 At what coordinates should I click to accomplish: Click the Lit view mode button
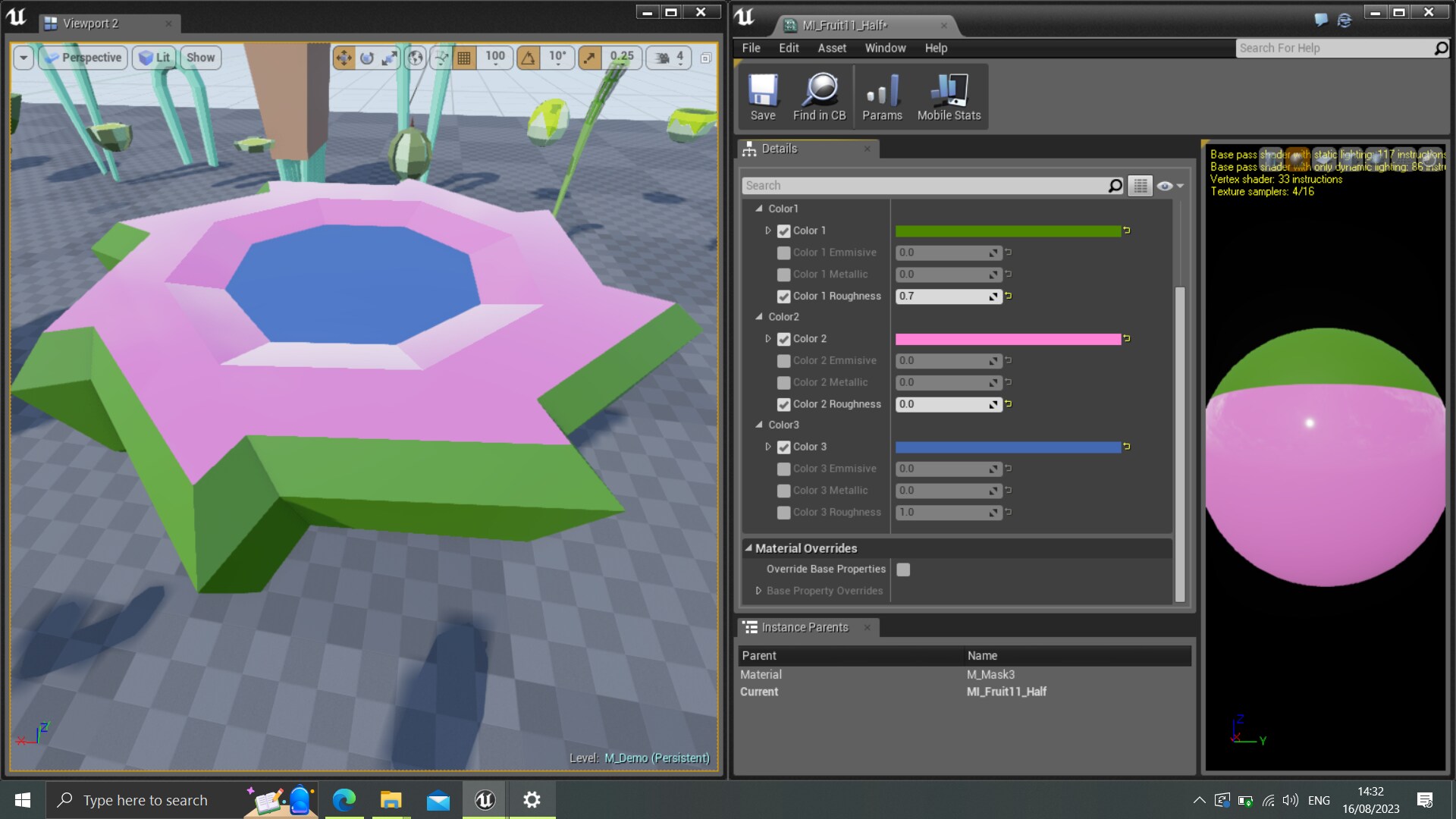point(154,57)
